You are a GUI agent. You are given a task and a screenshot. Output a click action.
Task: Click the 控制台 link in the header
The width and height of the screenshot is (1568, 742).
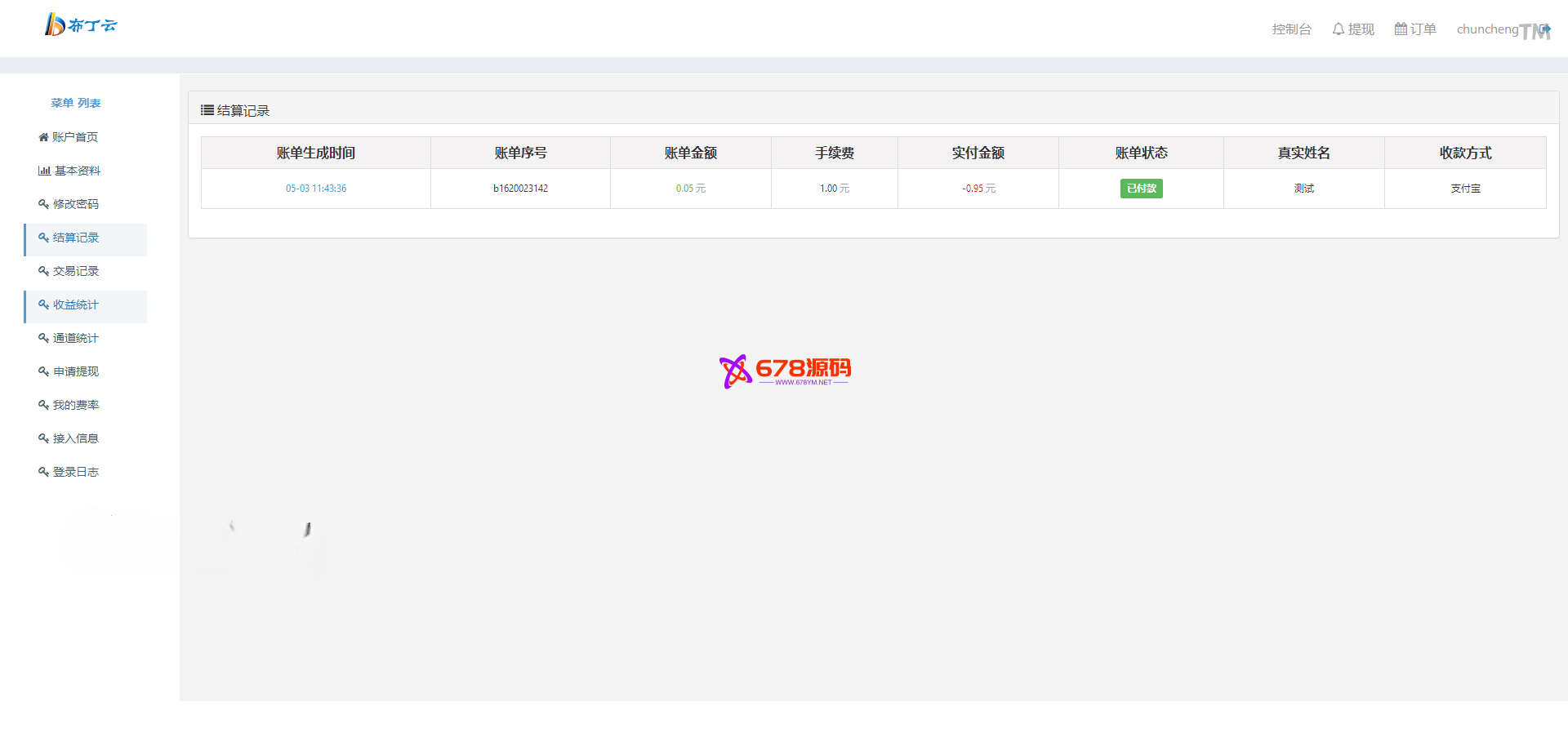pyautogui.click(x=1291, y=29)
